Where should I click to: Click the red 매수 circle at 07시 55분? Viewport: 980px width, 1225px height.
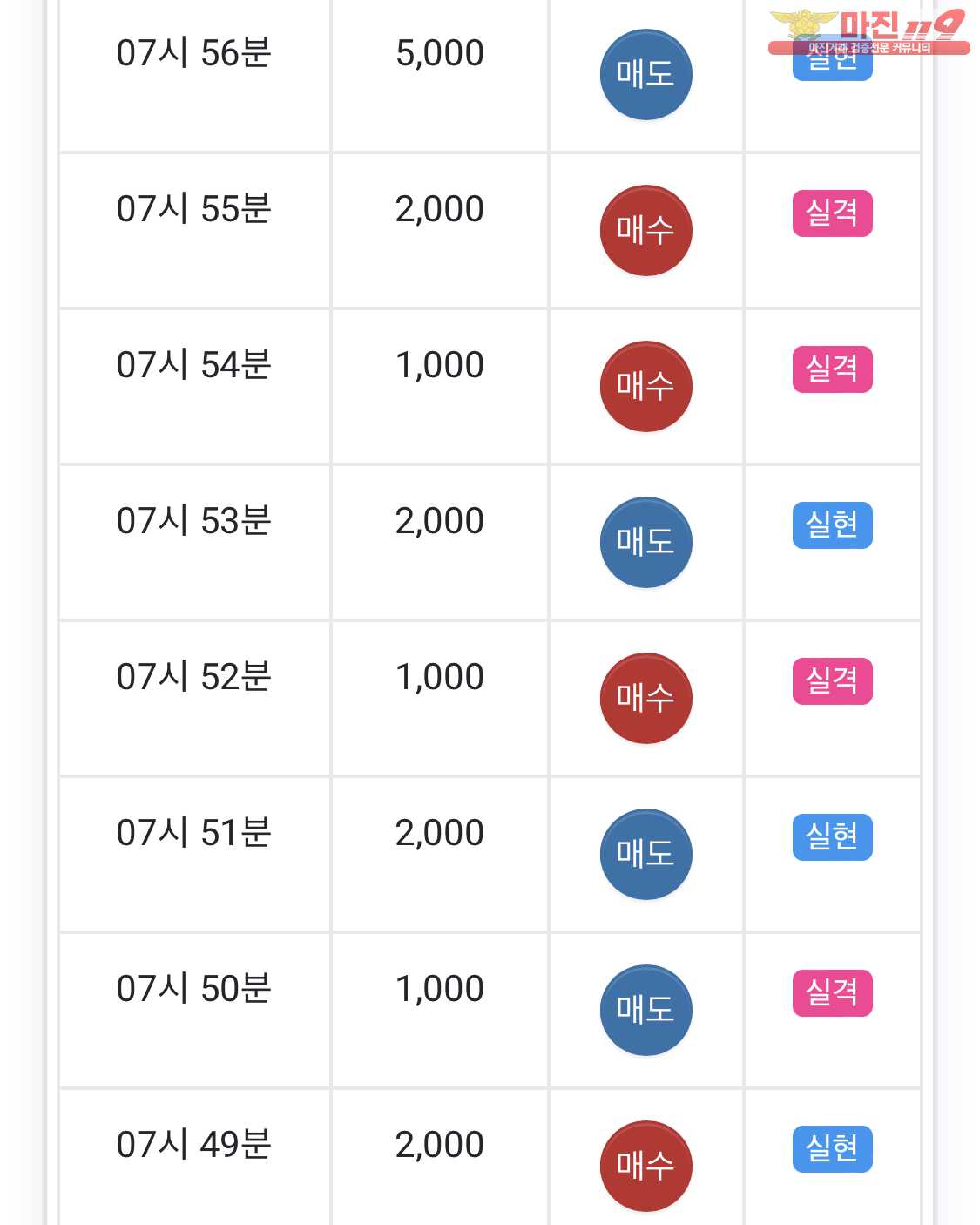(645, 230)
